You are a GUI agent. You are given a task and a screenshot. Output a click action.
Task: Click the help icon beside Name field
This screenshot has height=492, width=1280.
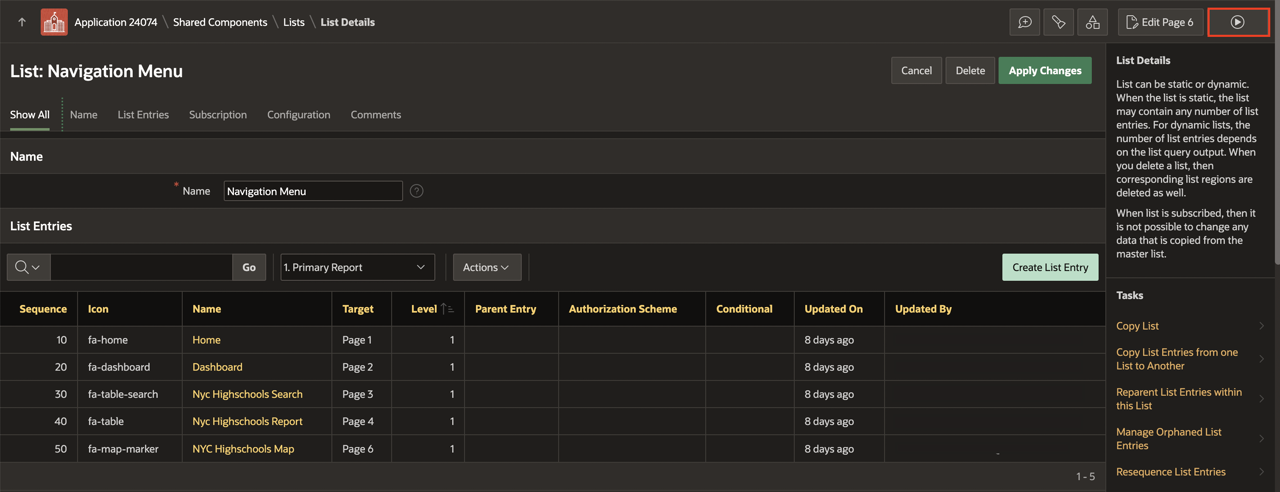pyautogui.click(x=417, y=191)
